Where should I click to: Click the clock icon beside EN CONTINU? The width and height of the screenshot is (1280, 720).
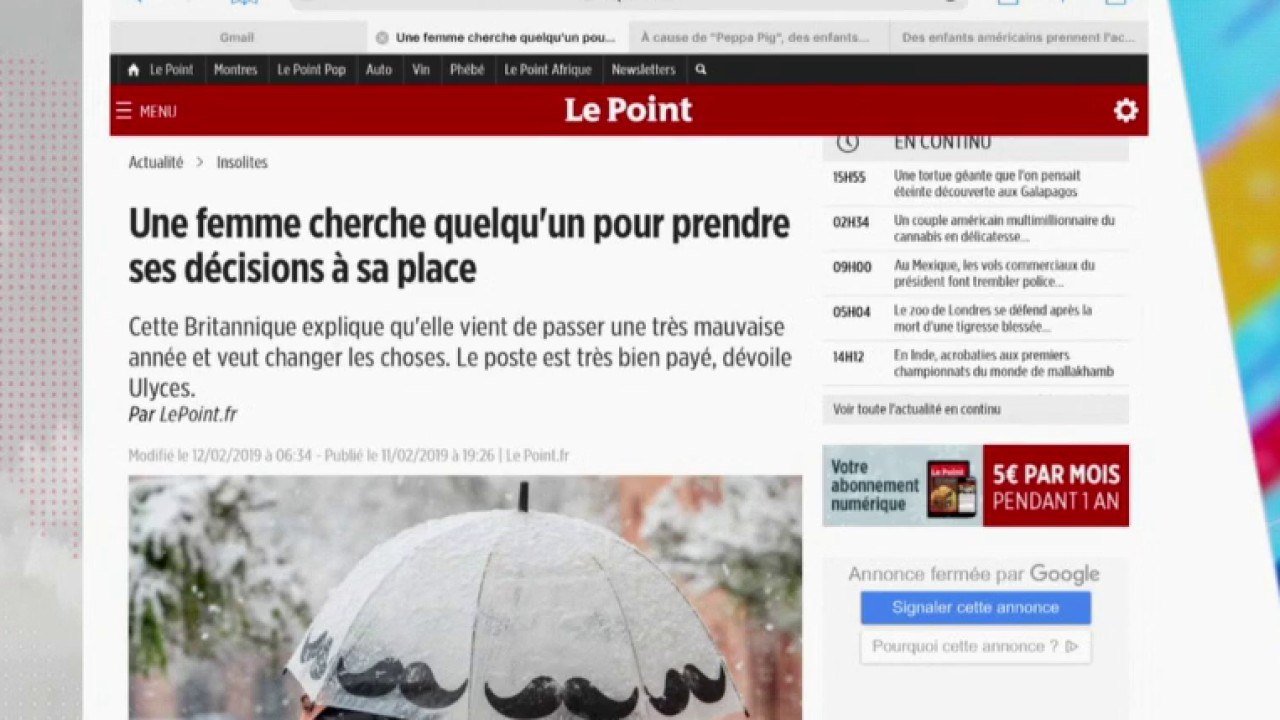click(848, 143)
